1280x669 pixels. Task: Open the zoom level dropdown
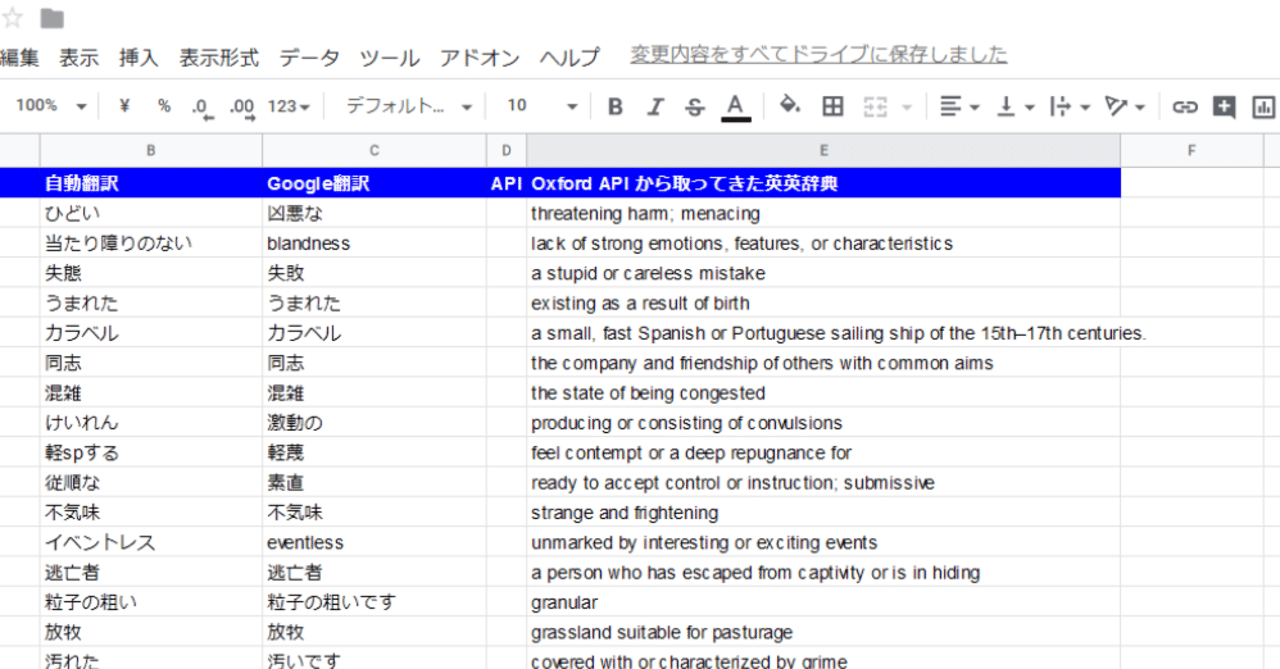click(x=50, y=106)
